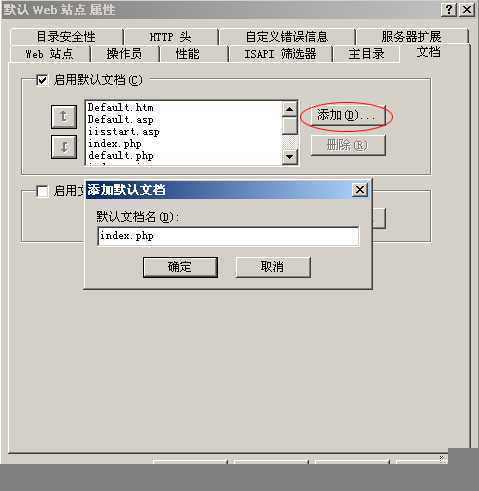The height and width of the screenshot is (491, 479).
Task: Move selected document up with arrow button
Action: click(64, 117)
